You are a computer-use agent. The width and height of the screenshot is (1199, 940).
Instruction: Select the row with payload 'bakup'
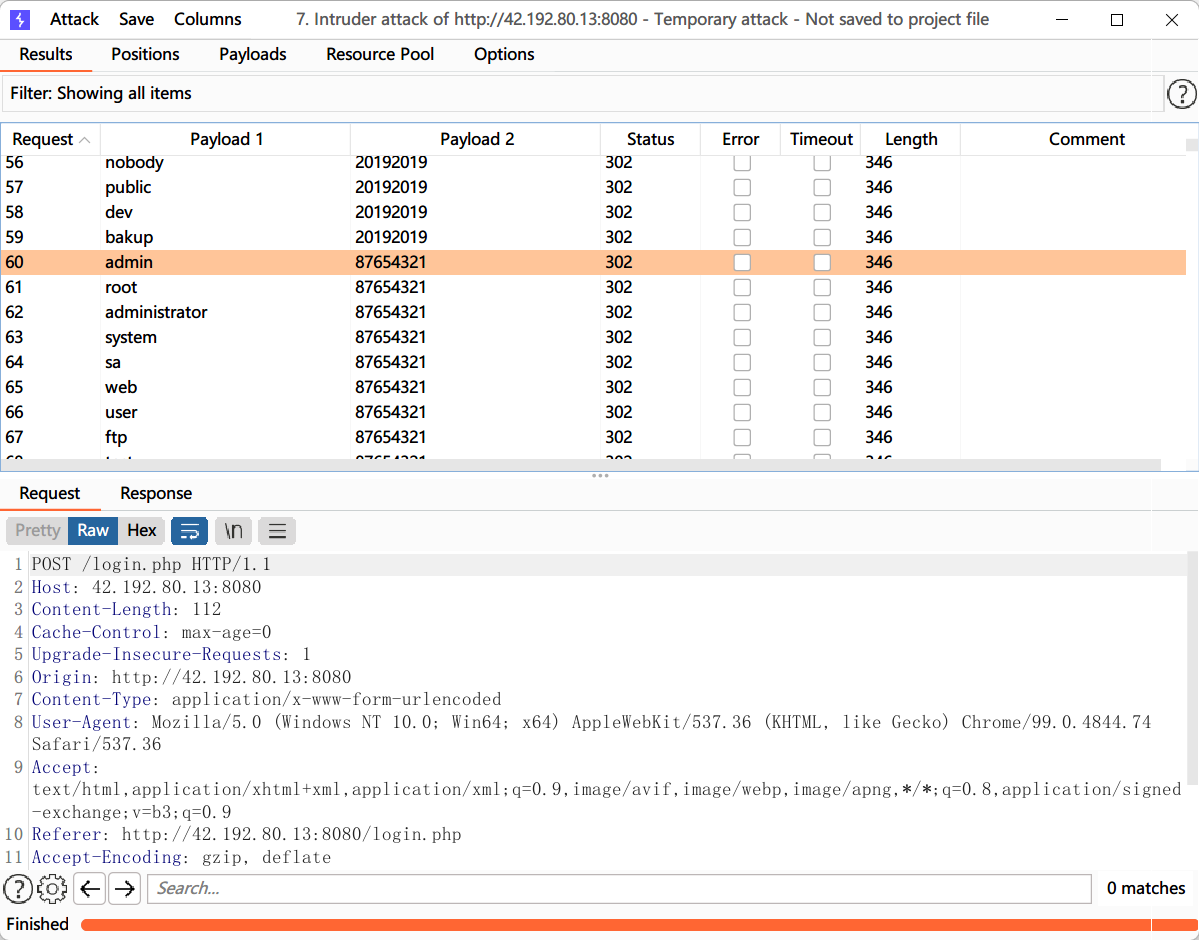click(593, 237)
